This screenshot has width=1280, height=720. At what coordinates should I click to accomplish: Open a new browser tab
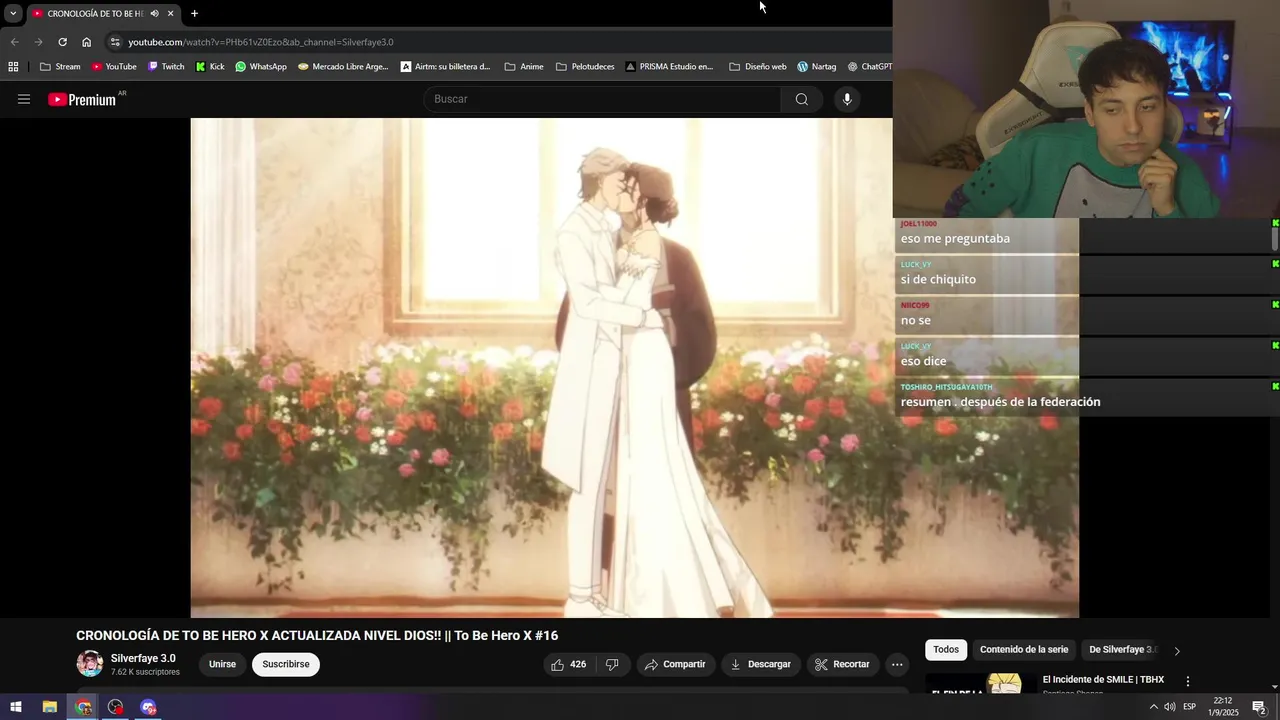click(x=194, y=13)
